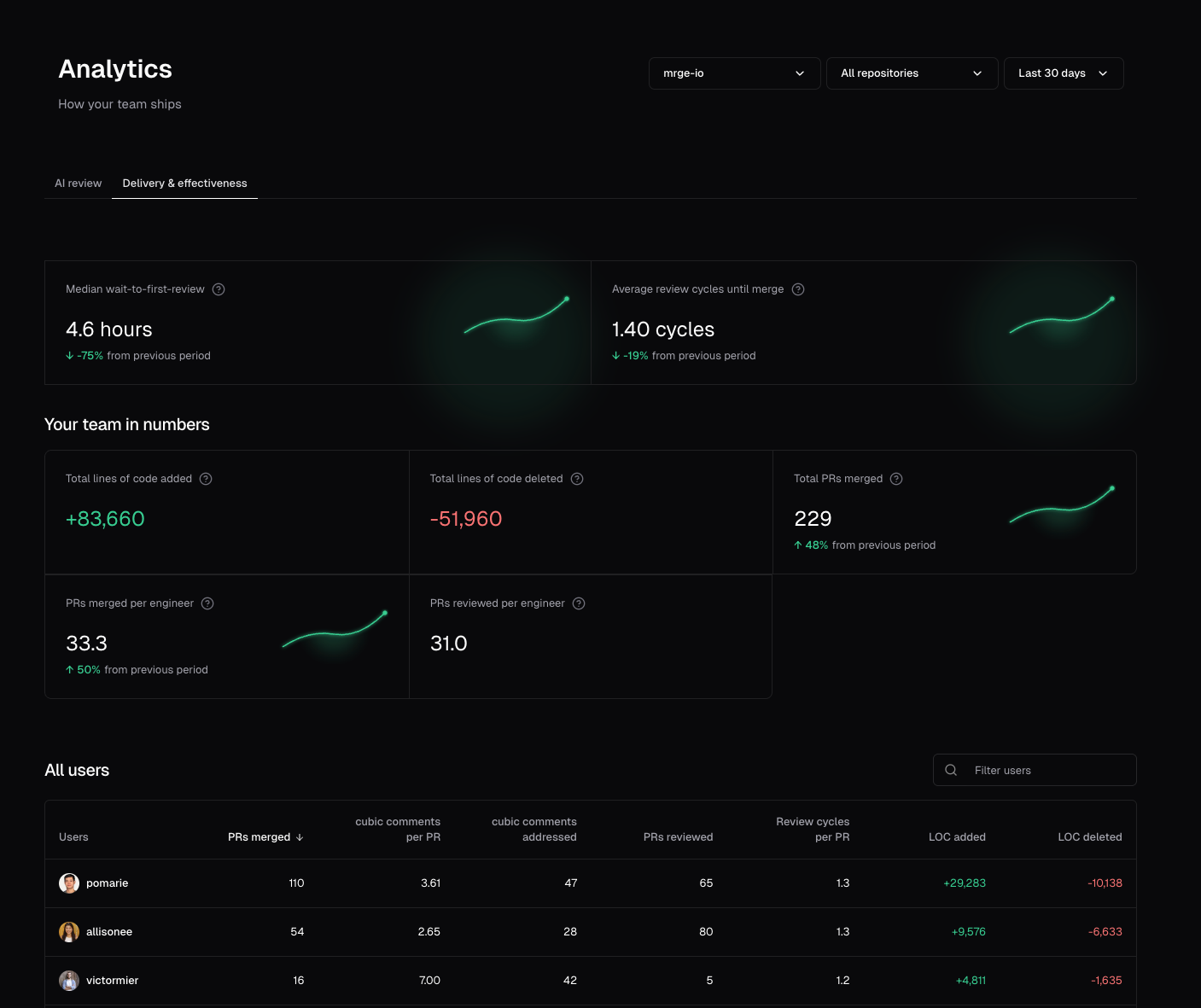Select the Delivery & effectiveness tab
Screen dimensions: 1201x1008
click(x=184, y=183)
